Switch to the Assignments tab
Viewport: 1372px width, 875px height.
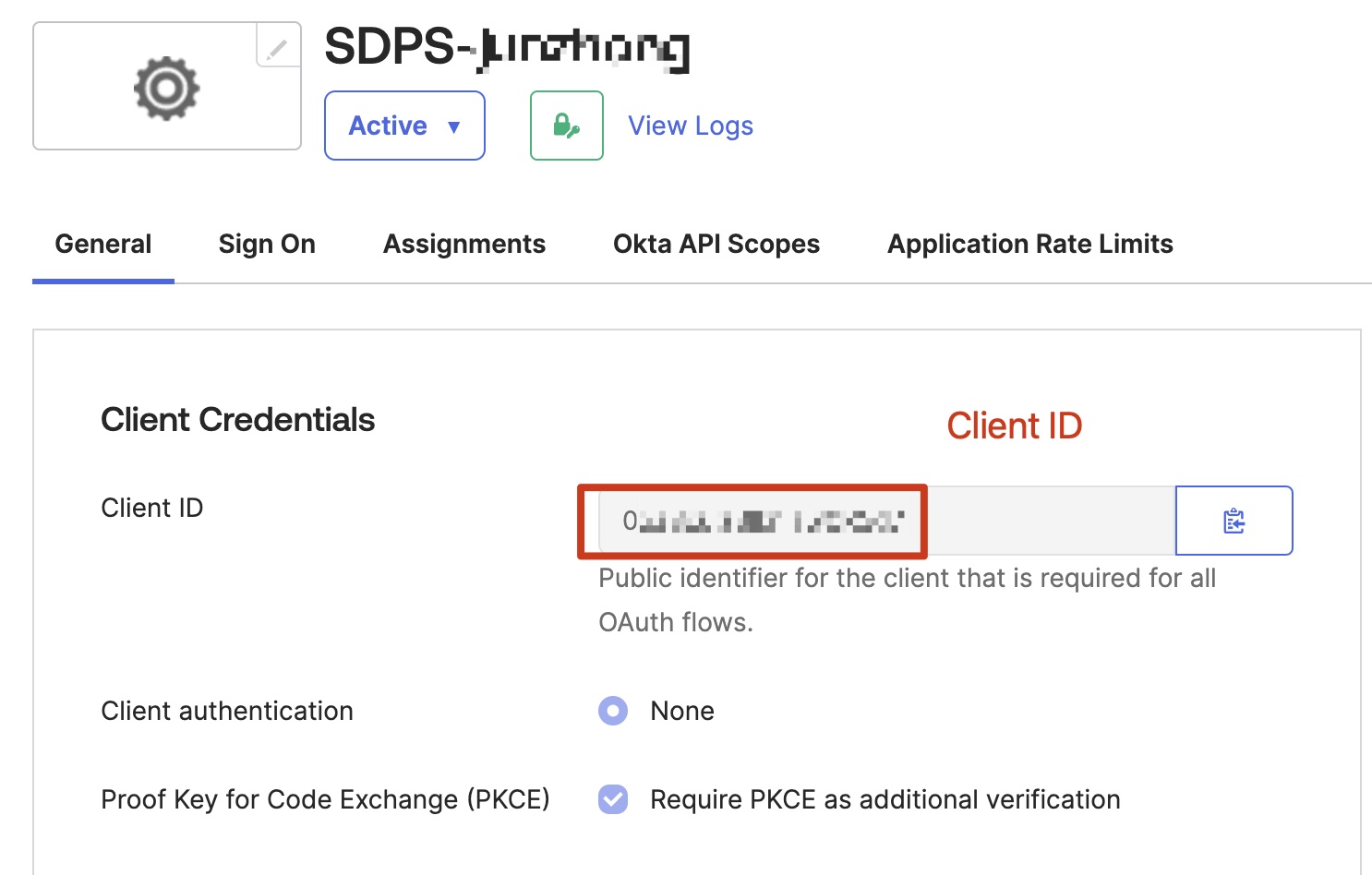[x=463, y=244]
